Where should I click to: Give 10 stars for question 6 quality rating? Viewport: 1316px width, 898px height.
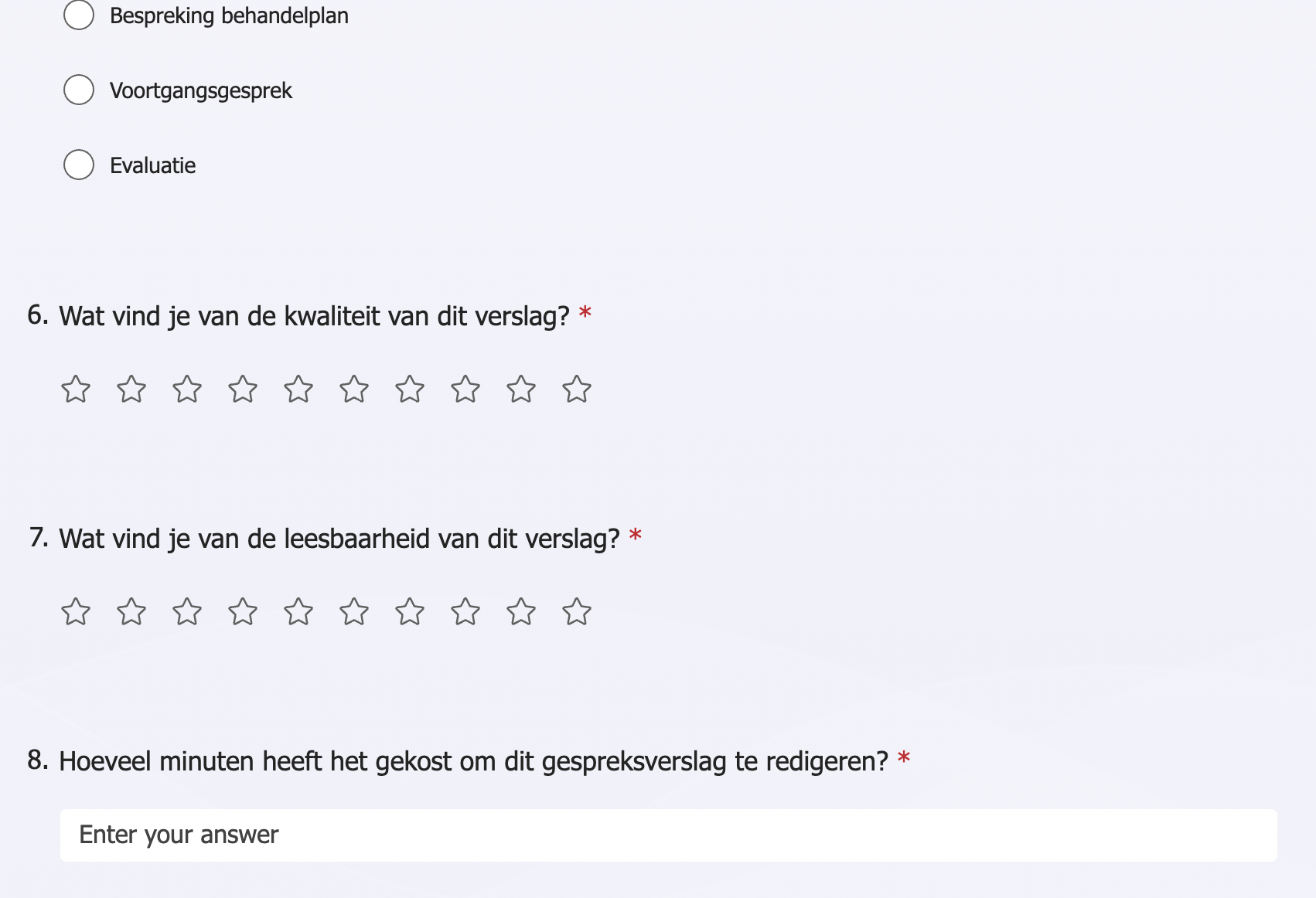point(576,389)
